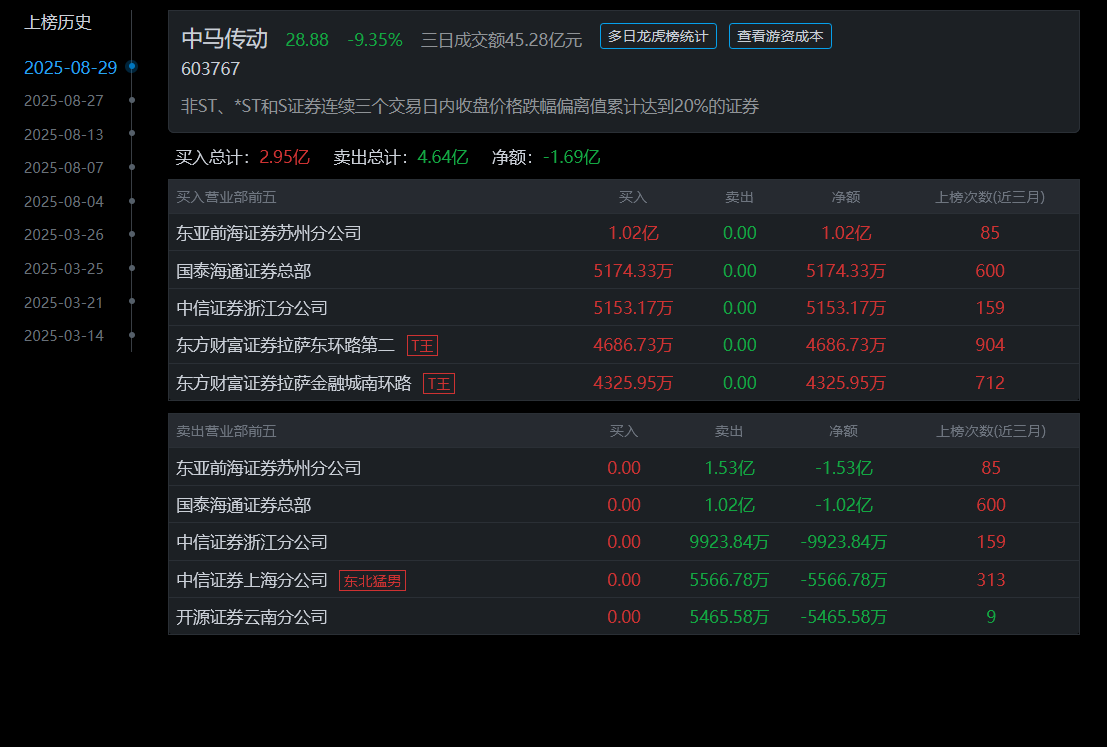Click the 东北猛男 tag
1107x747 pixels.
click(373, 580)
